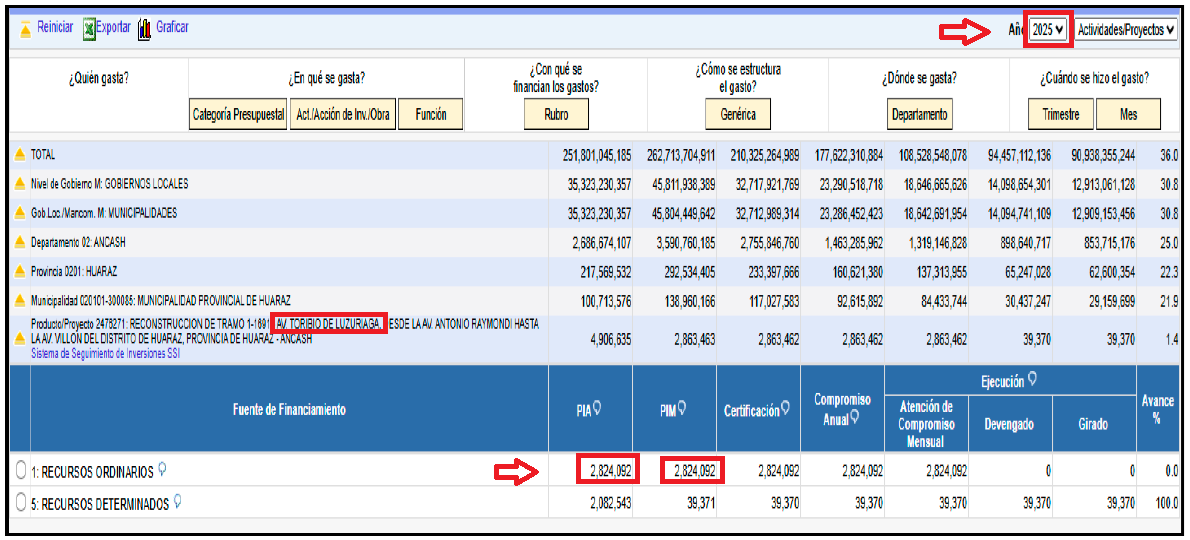Click Provincia 0201: HUARAZ text
The image size is (1190, 540).
[x=72, y=272]
